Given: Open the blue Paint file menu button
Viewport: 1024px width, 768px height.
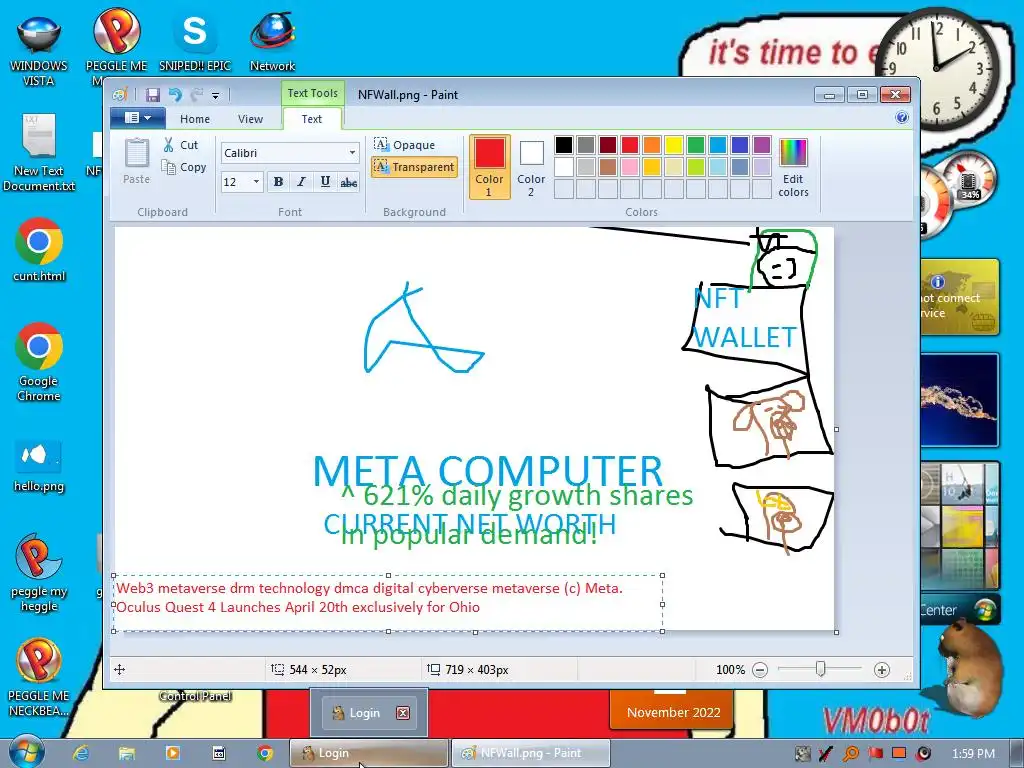Looking at the screenshot, I should [x=137, y=118].
